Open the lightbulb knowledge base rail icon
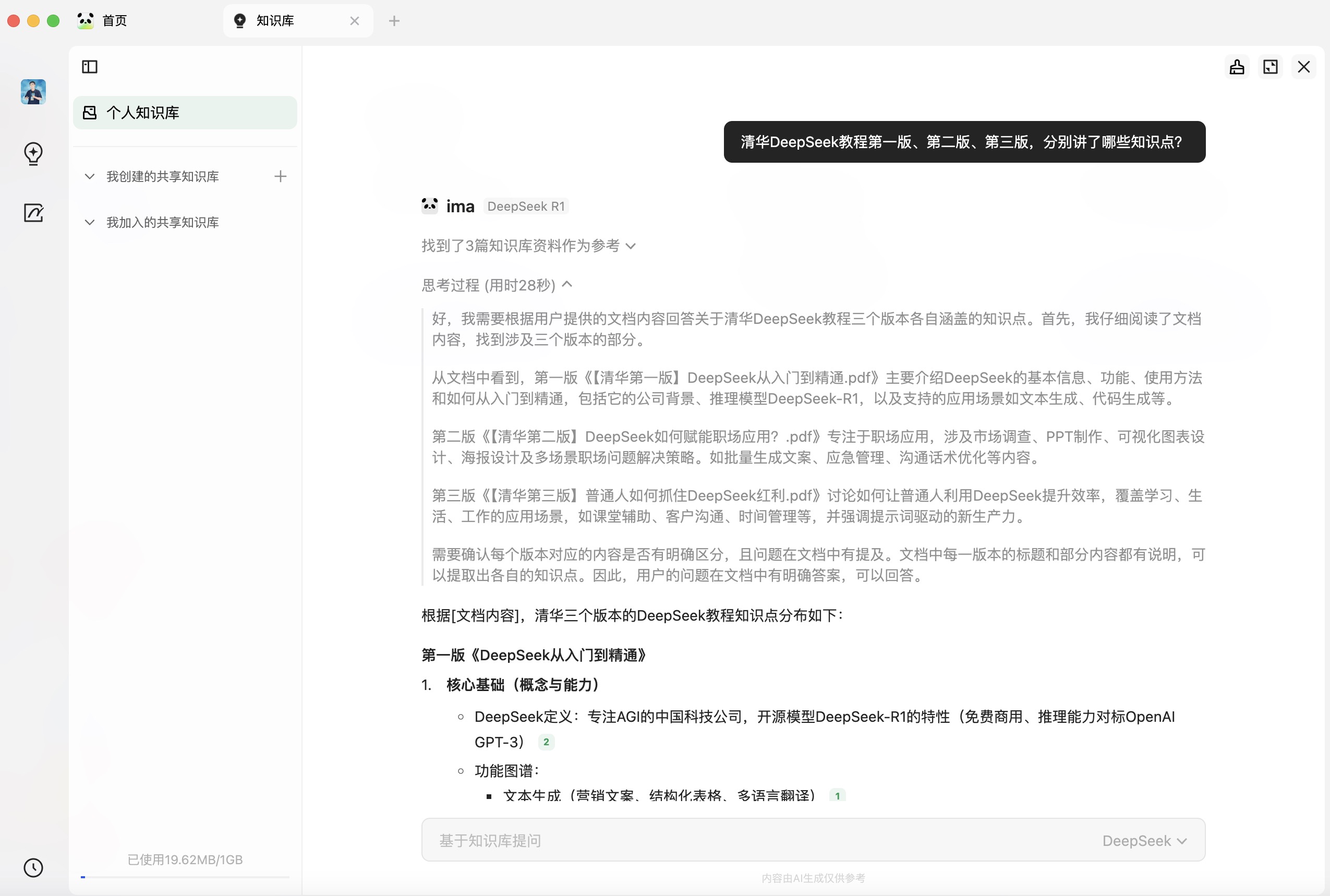 (33, 153)
